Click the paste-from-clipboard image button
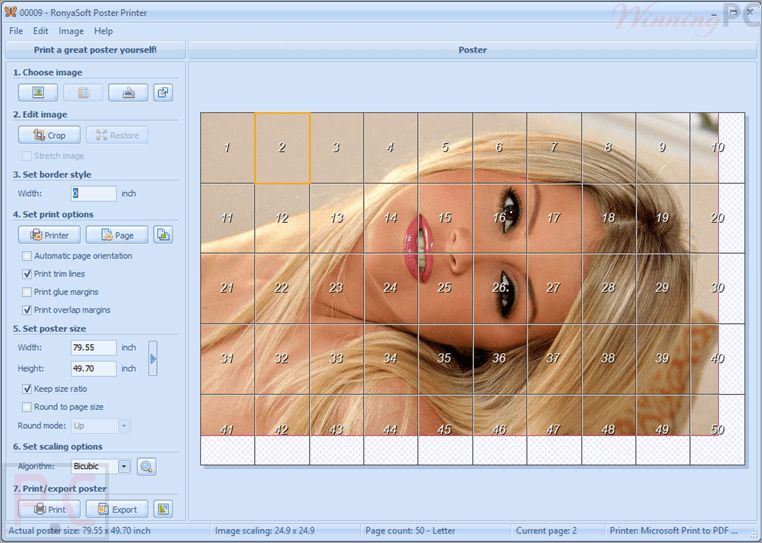Image resolution: width=762 pixels, height=543 pixels. click(x=83, y=92)
